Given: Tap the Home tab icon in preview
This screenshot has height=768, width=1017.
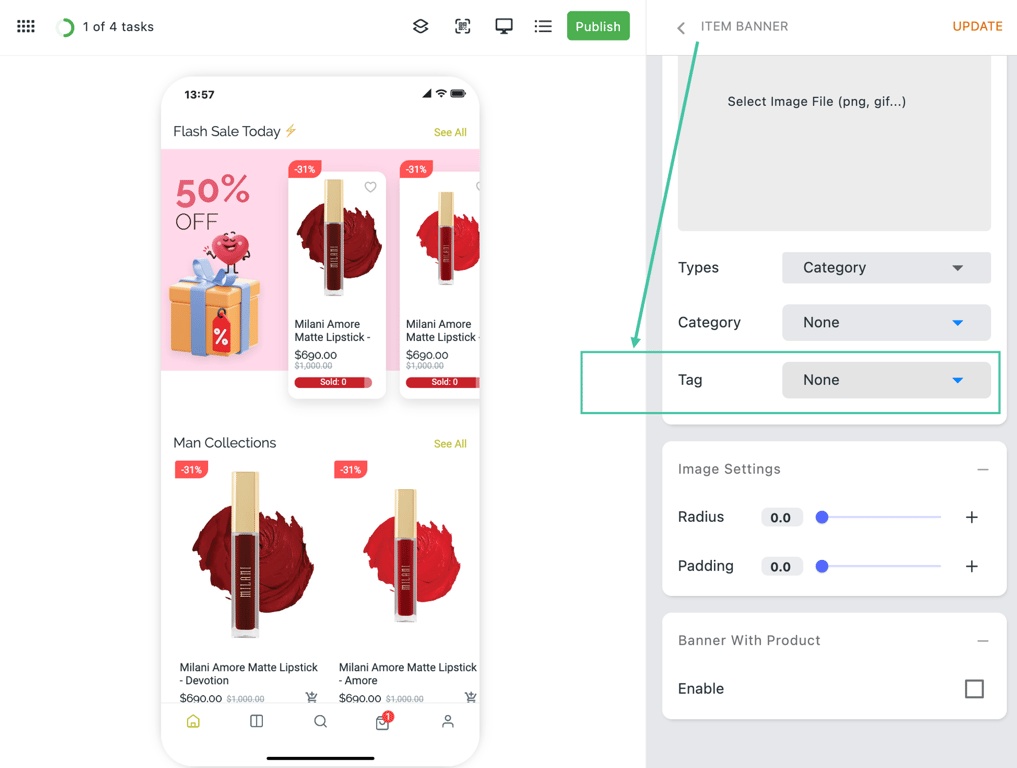Looking at the screenshot, I should [193, 721].
